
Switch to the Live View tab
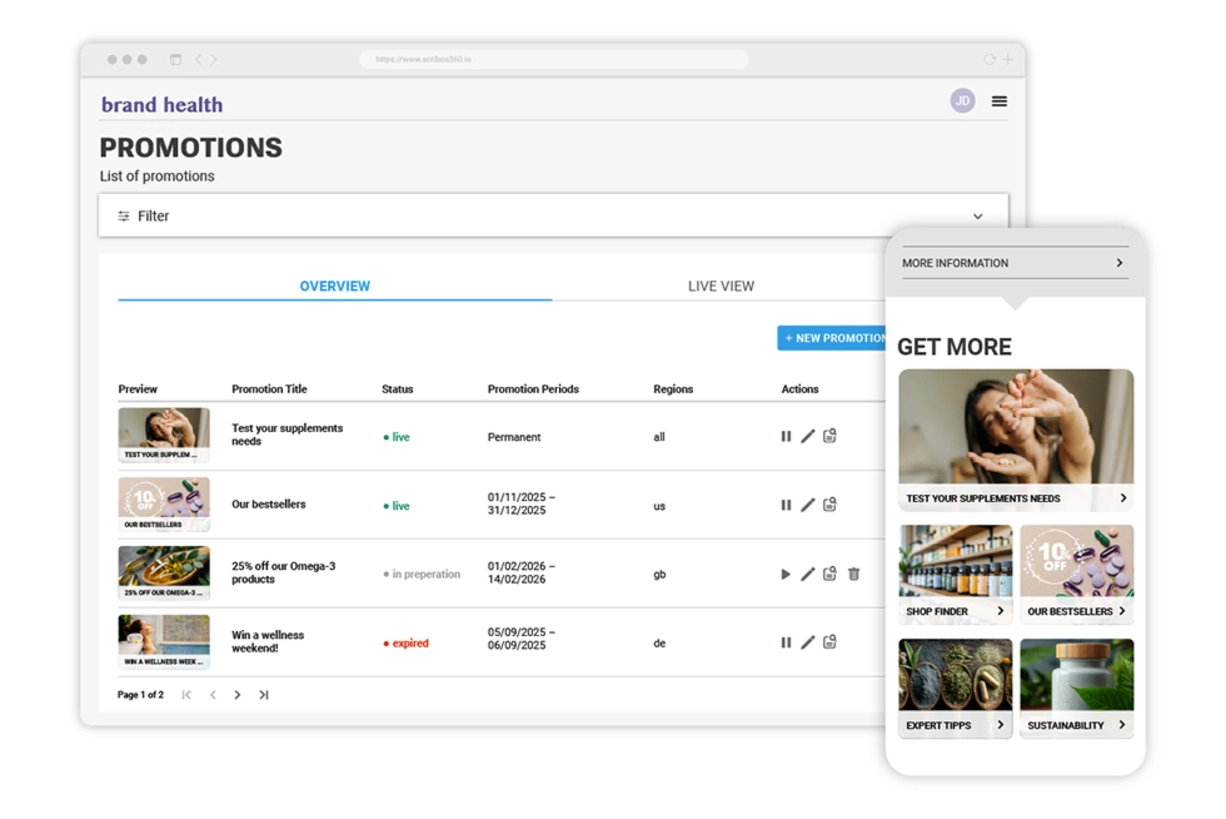pyautogui.click(x=720, y=286)
